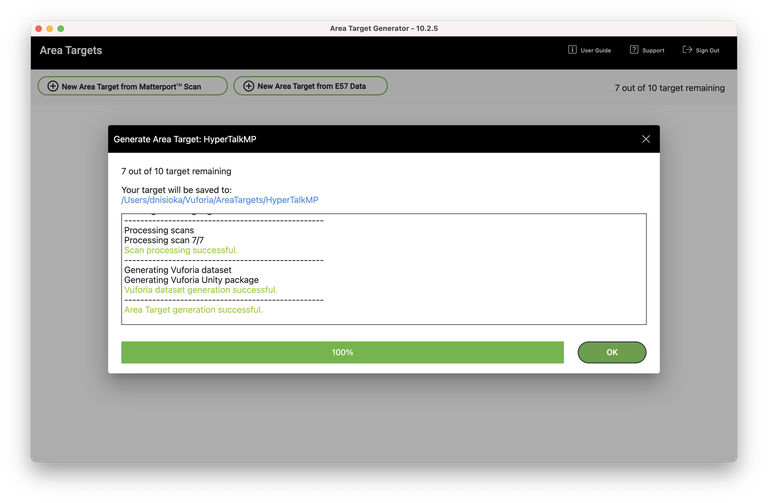768x503 pixels.
Task: Click window title 'Area Target Generator - 10.2.5'
Action: [384, 28]
